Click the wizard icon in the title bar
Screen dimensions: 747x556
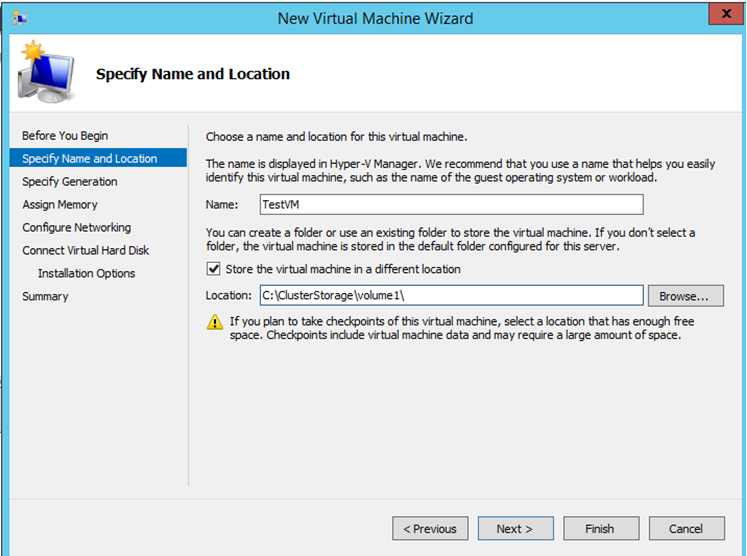[20, 18]
